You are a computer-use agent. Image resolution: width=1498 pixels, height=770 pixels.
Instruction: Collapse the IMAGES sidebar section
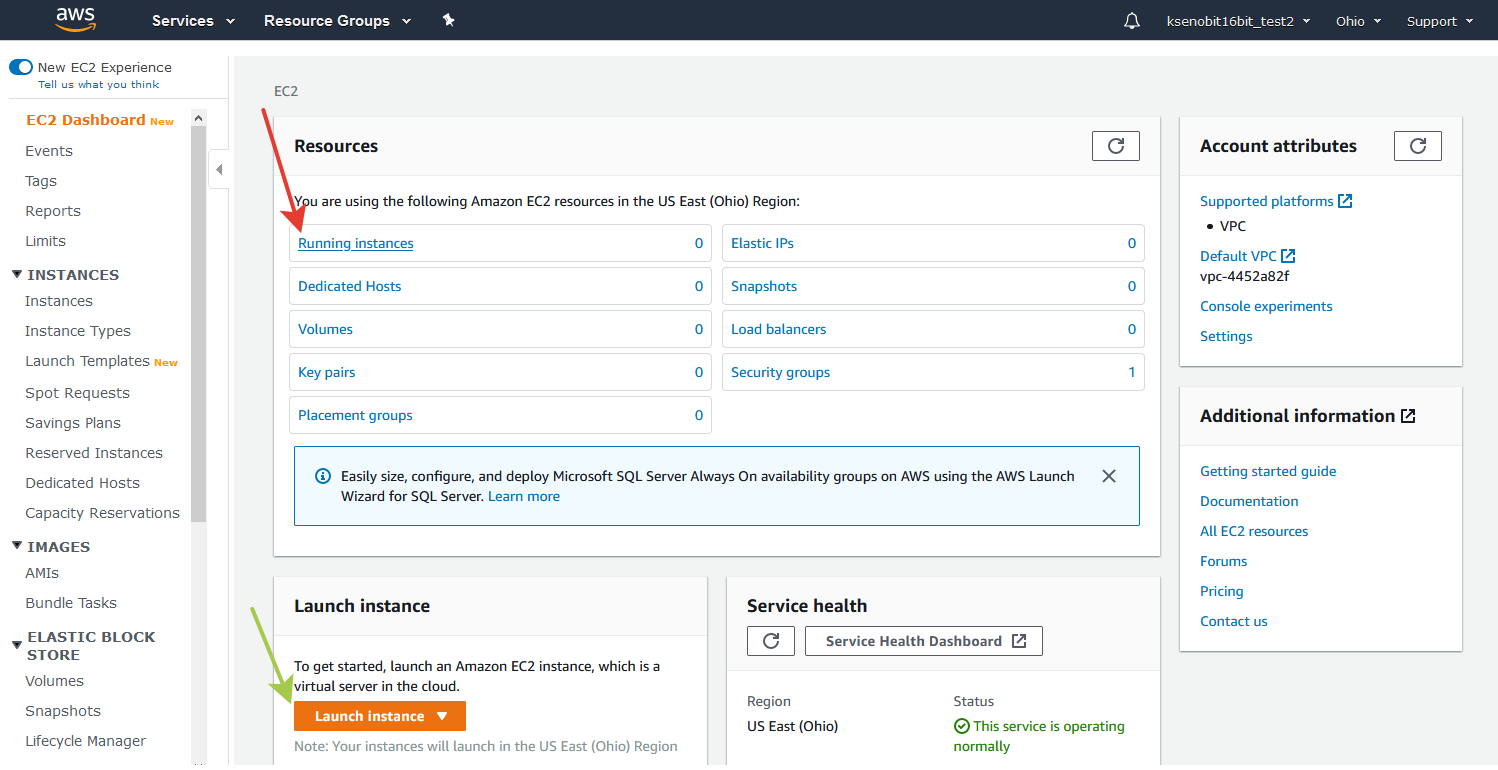click(x=17, y=547)
